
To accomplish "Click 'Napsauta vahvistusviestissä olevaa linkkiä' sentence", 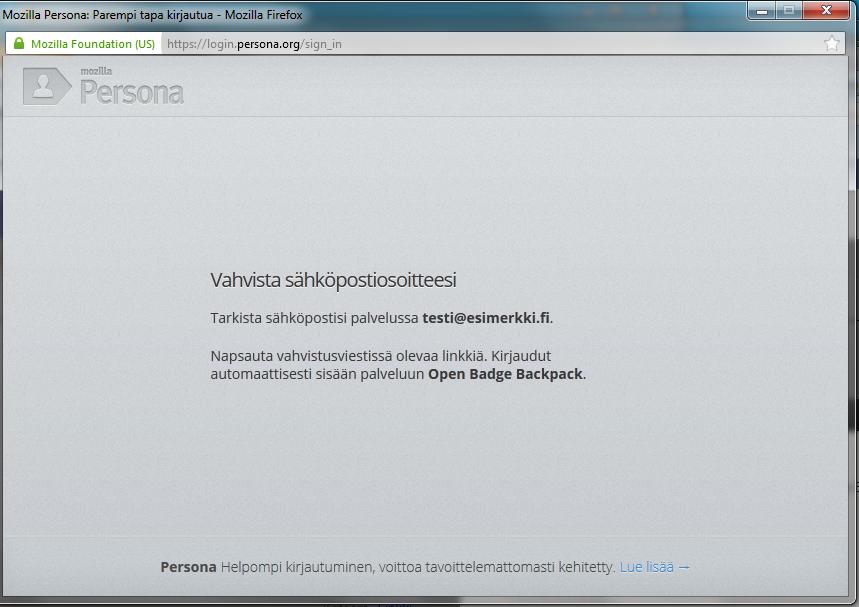I will [348, 356].
